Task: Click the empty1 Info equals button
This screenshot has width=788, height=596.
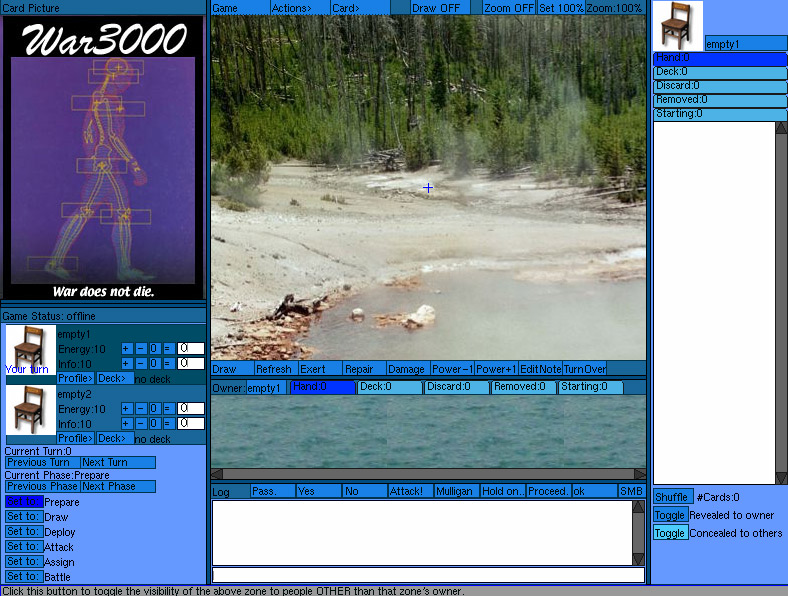Action: (x=169, y=363)
